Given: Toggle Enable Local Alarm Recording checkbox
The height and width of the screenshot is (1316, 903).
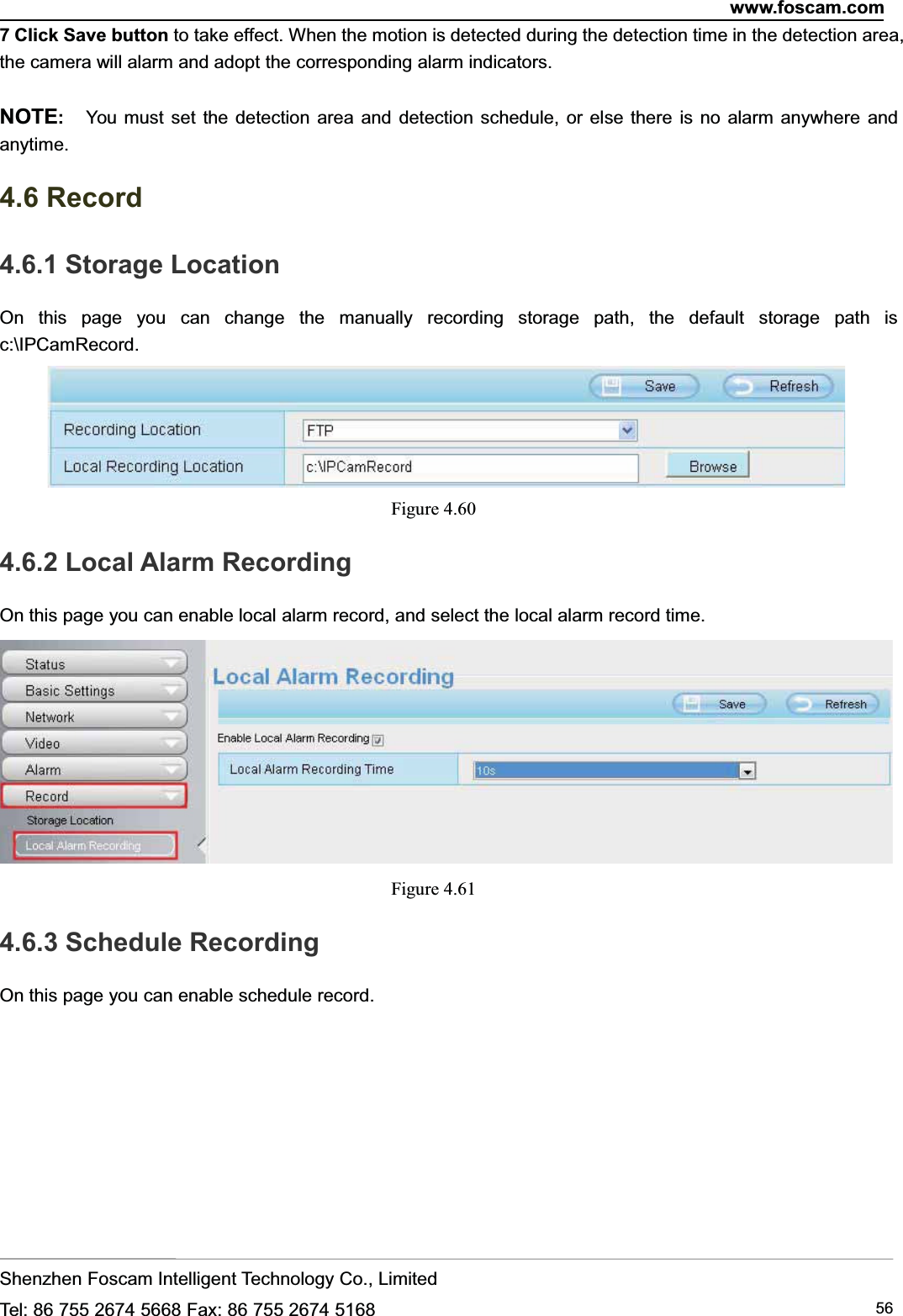Looking at the screenshot, I should coord(378,740).
